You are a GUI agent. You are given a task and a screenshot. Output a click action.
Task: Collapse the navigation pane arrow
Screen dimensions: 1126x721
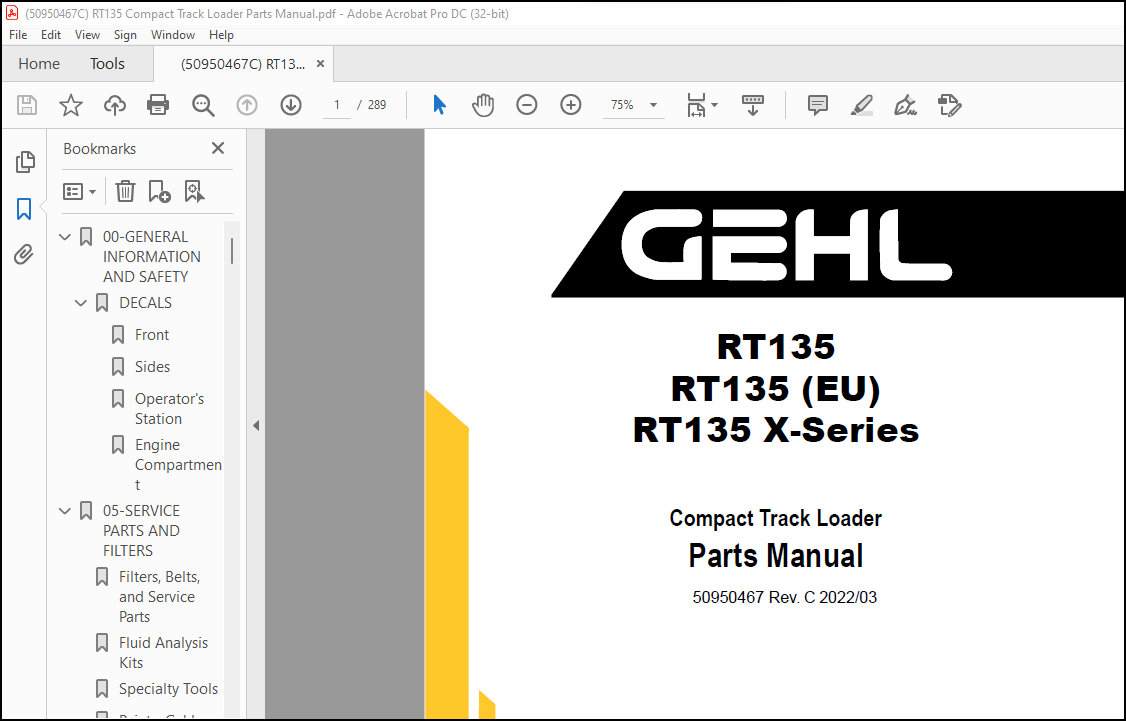point(256,425)
